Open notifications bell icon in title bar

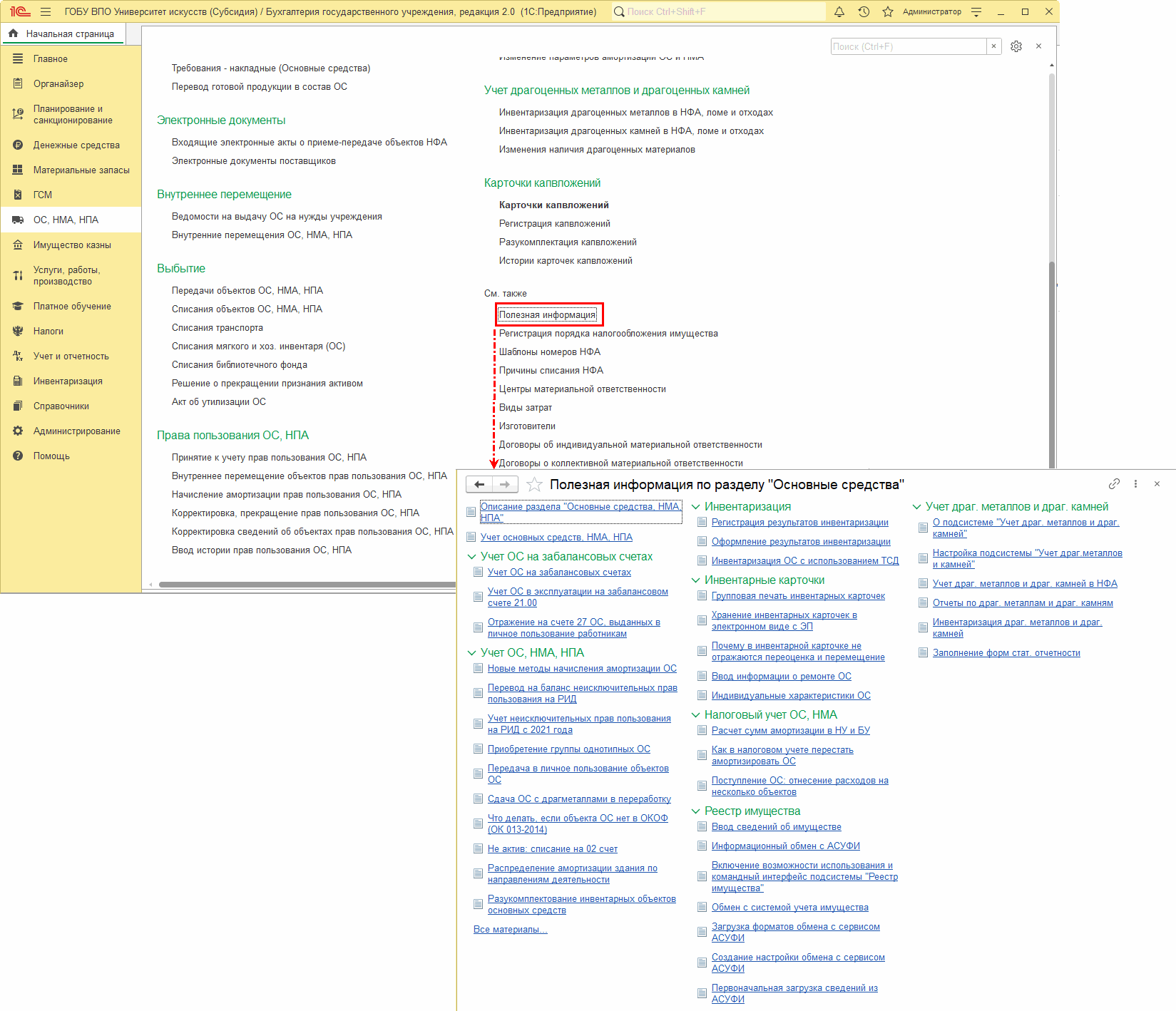[x=839, y=11]
